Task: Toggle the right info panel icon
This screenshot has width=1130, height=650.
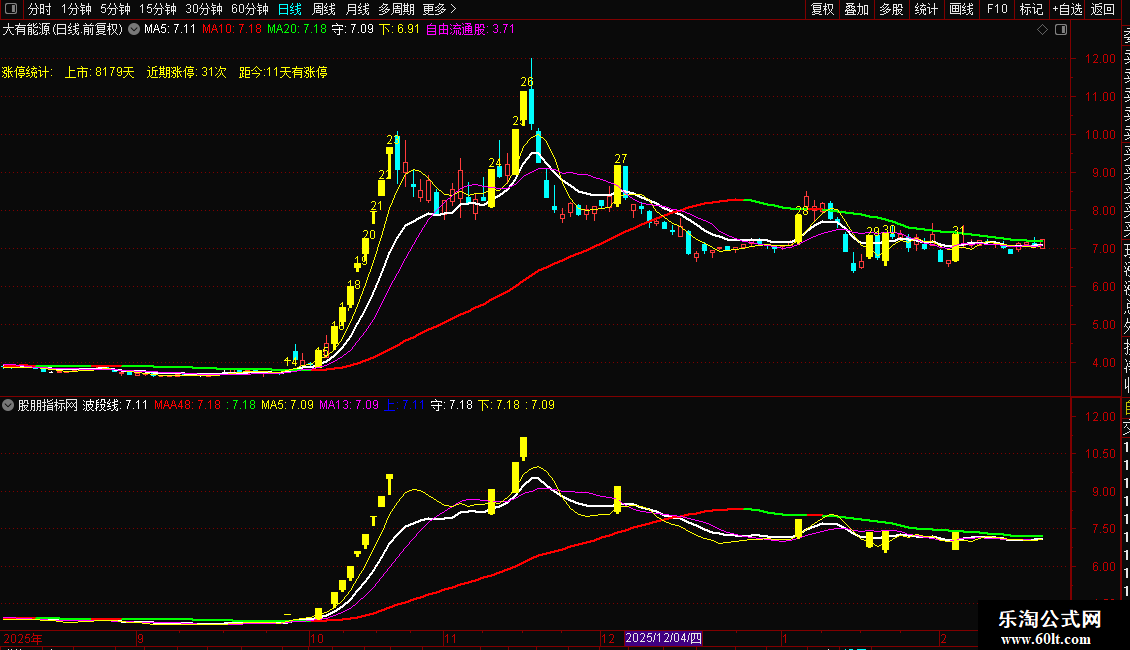Action: (1061, 30)
